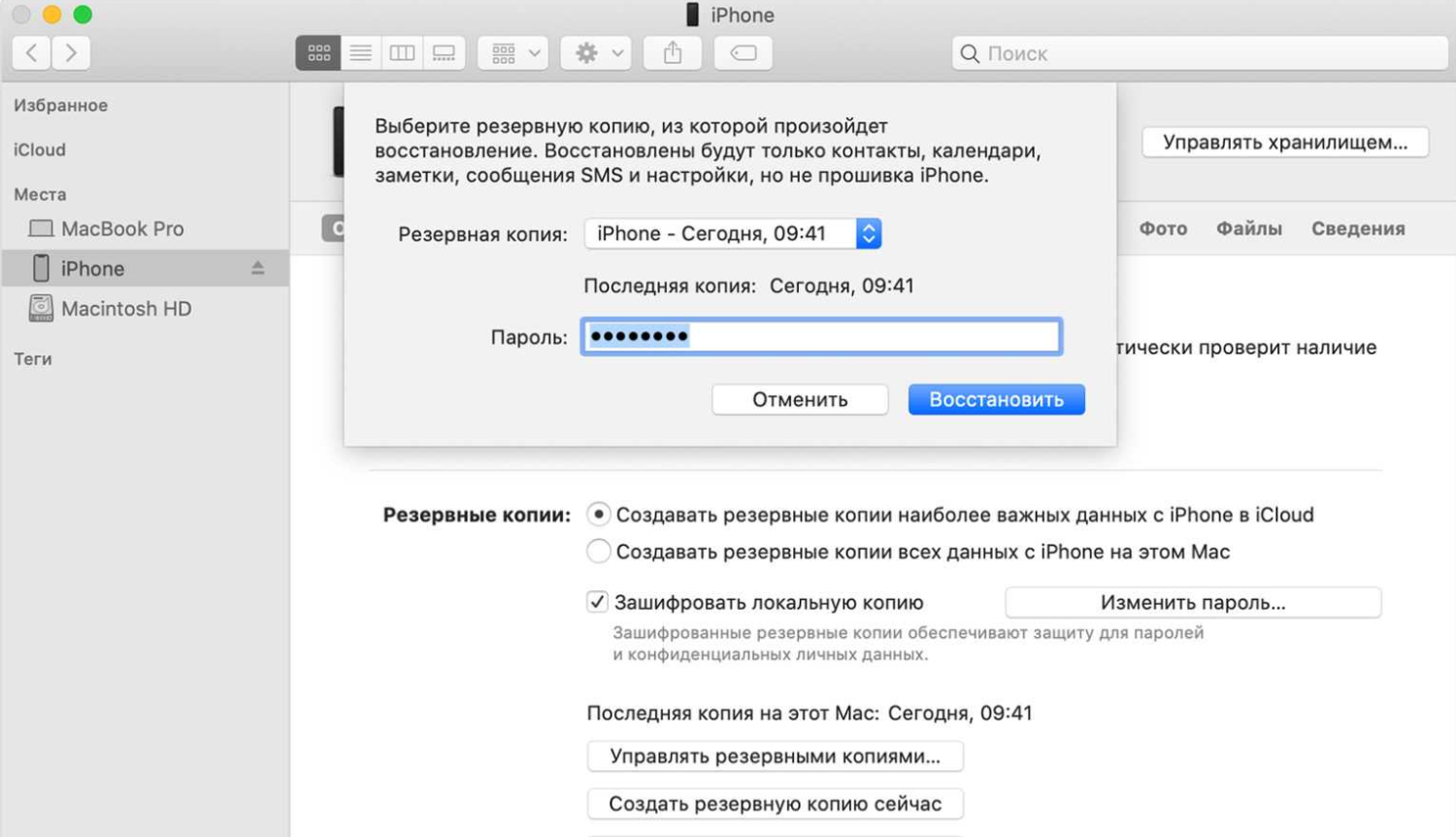Click the Отменить button

point(800,399)
